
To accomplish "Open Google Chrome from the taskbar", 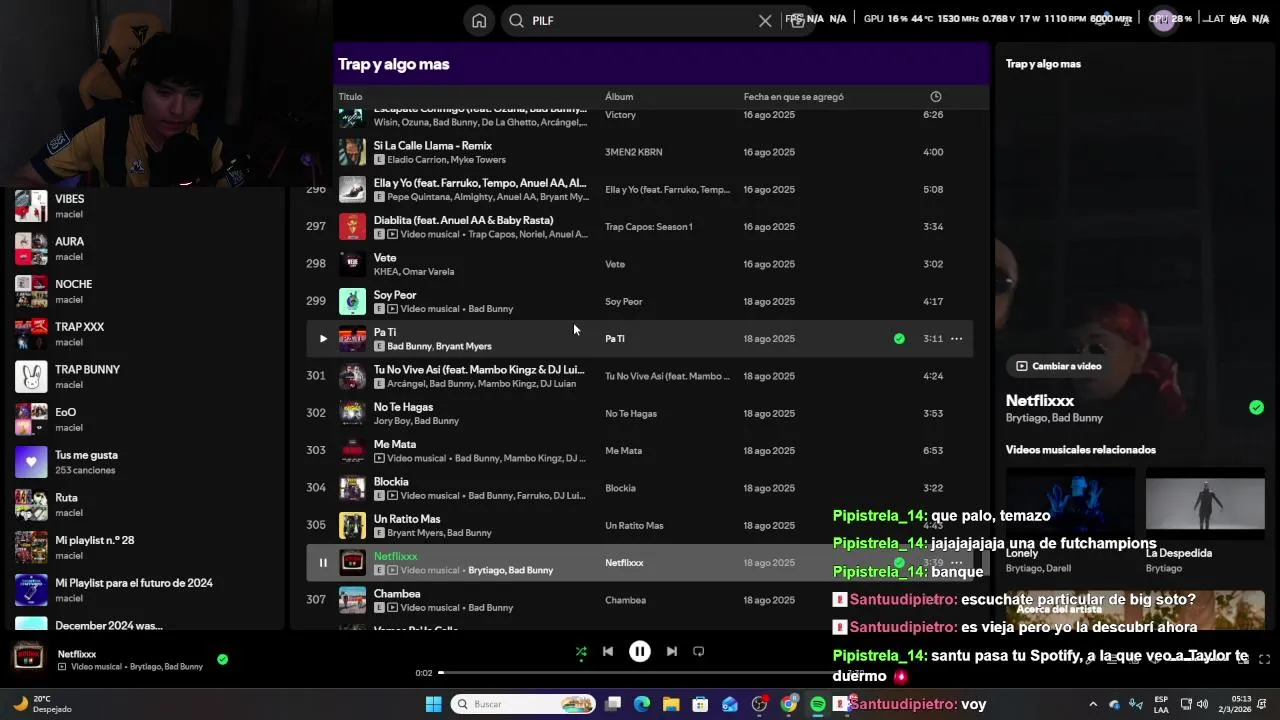I will (789, 704).
